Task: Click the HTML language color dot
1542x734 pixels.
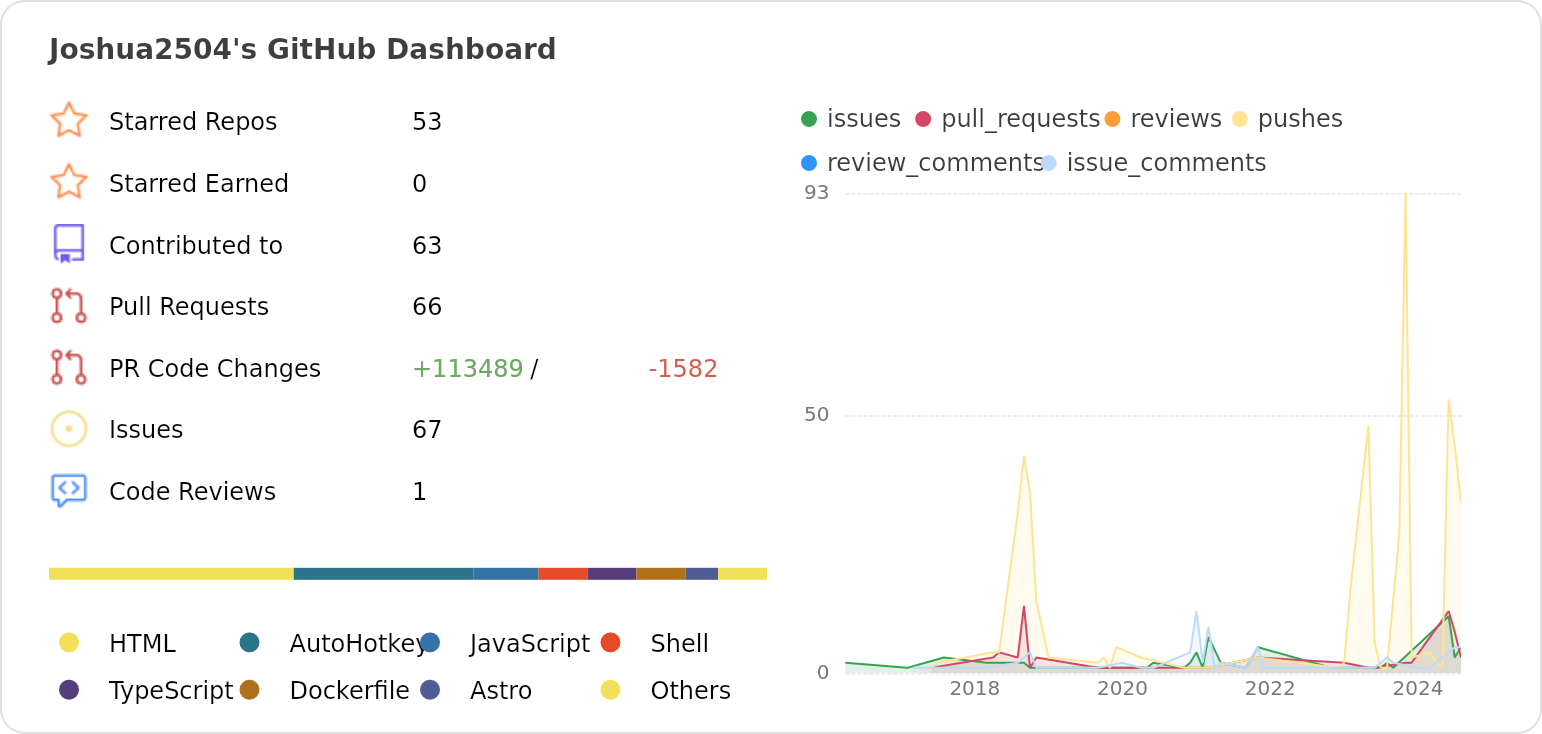Action: 69,642
